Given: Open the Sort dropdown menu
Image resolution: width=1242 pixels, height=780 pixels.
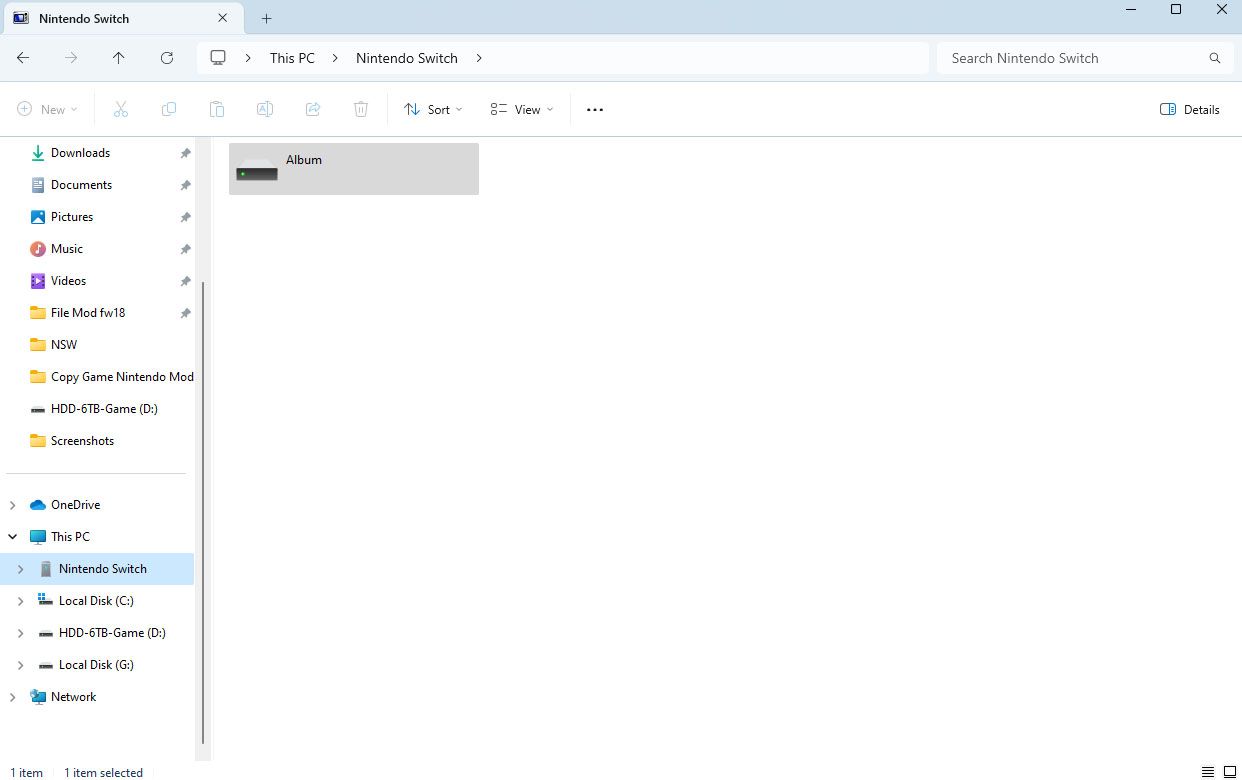Looking at the screenshot, I should tap(433, 110).
